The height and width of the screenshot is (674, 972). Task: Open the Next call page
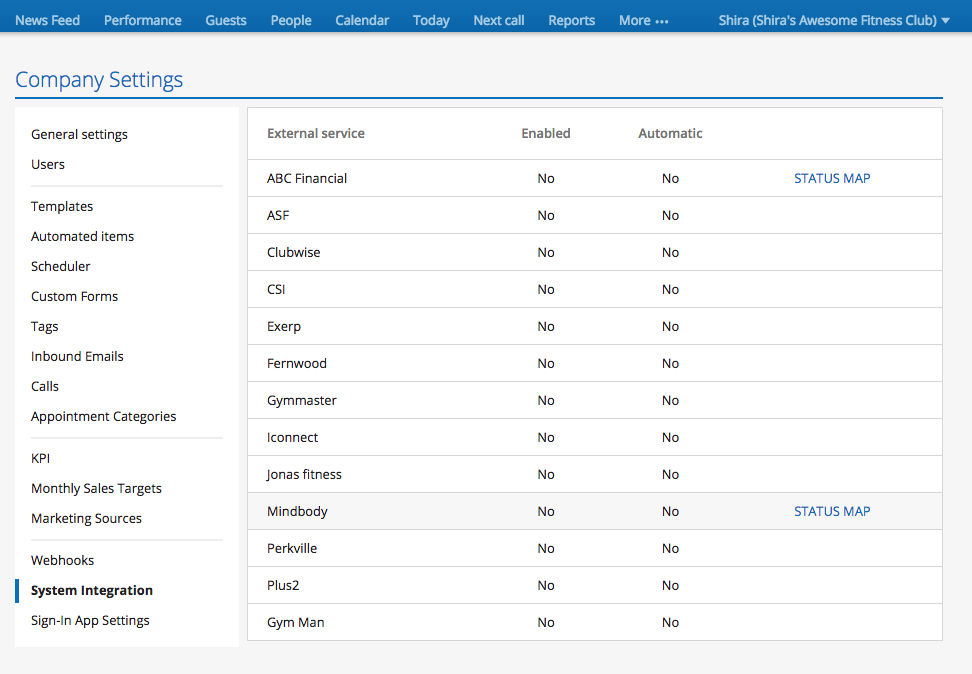498,20
